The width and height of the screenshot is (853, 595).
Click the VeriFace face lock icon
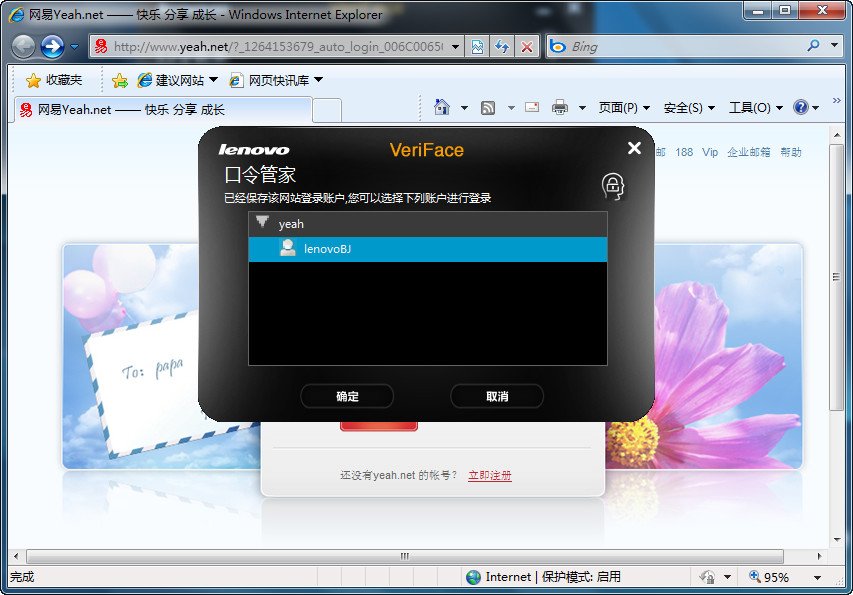(613, 184)
